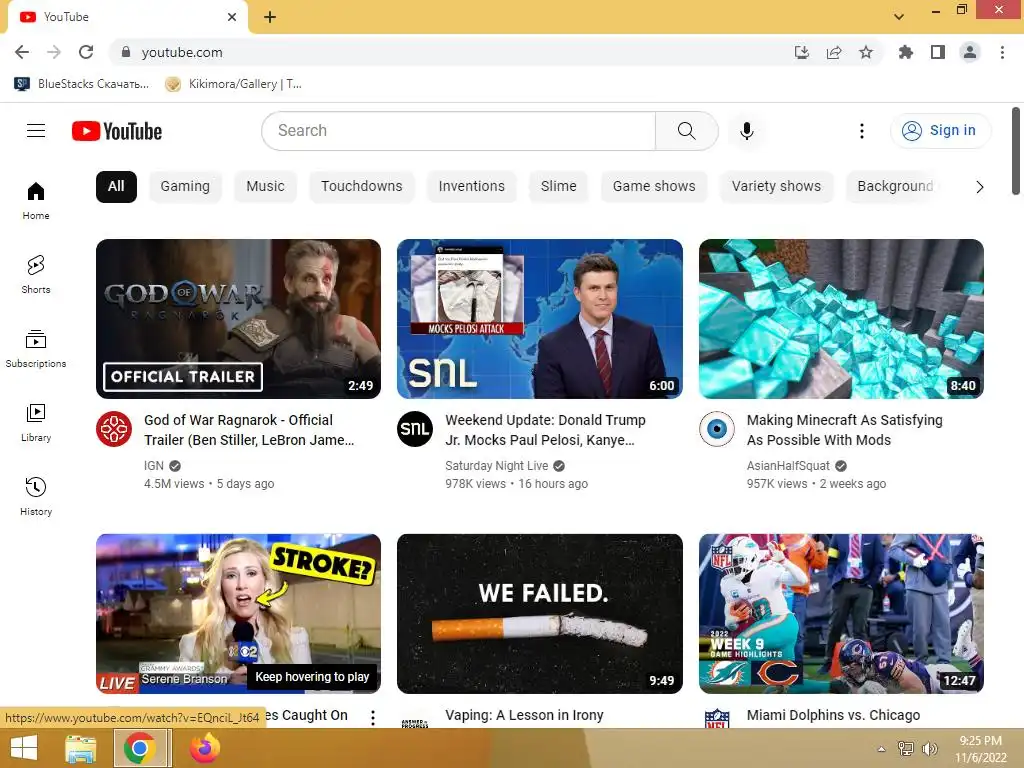Screen dimensions: 1024x768
Task: Select the All filter chip
Action: [116, 186]
